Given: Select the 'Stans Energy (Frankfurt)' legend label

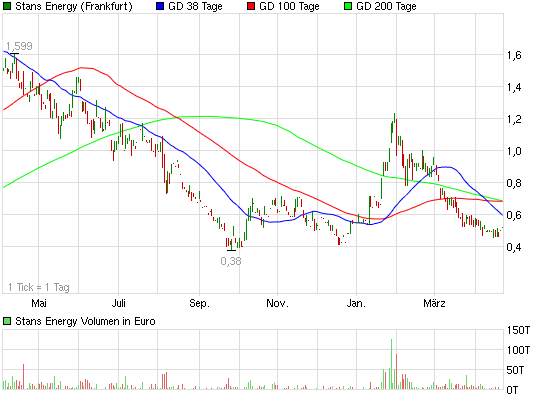Looking at the screenshot, I should tap(74, 7).
